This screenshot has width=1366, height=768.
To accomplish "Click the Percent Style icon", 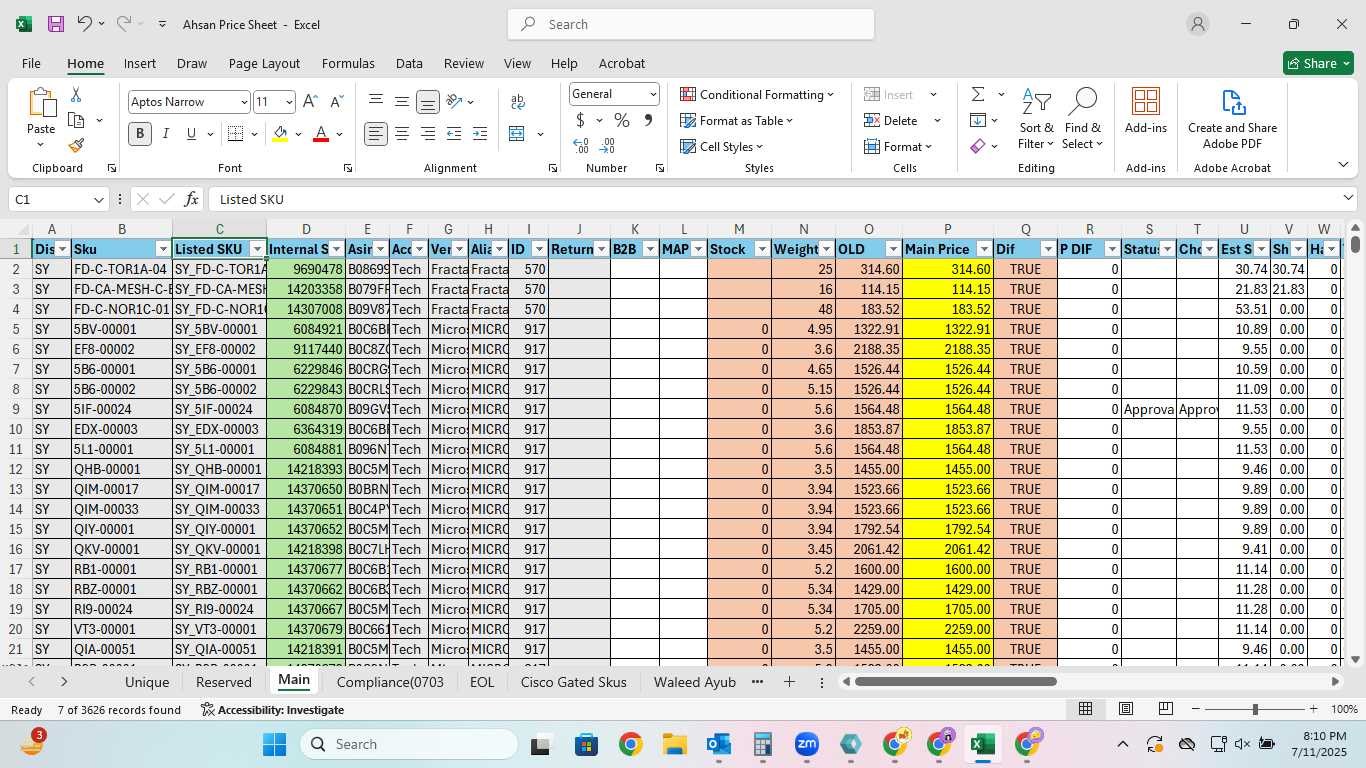I will (622, 120).
